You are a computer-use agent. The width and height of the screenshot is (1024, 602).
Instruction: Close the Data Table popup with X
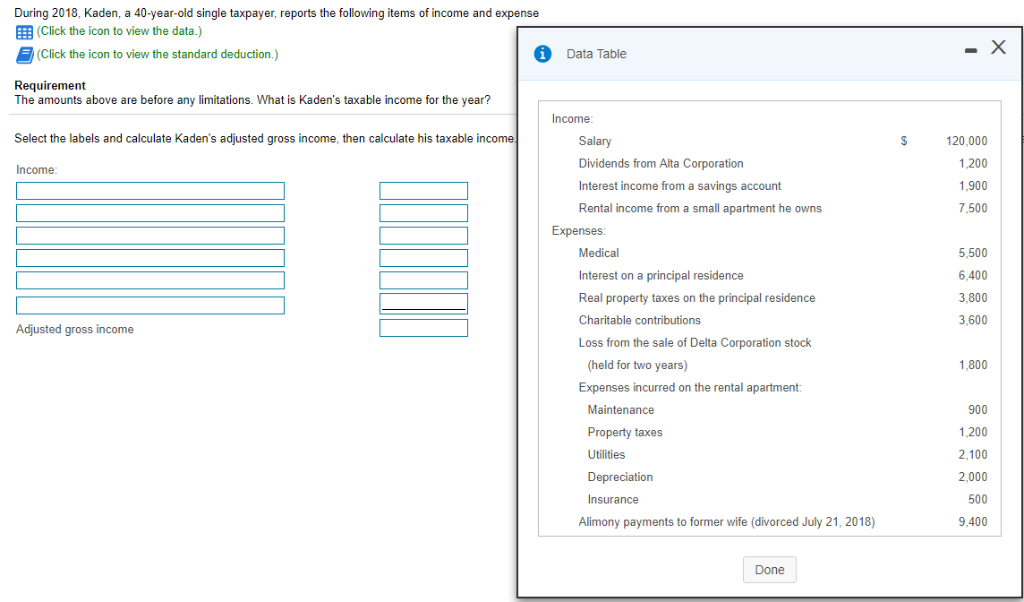coord(998,47)
